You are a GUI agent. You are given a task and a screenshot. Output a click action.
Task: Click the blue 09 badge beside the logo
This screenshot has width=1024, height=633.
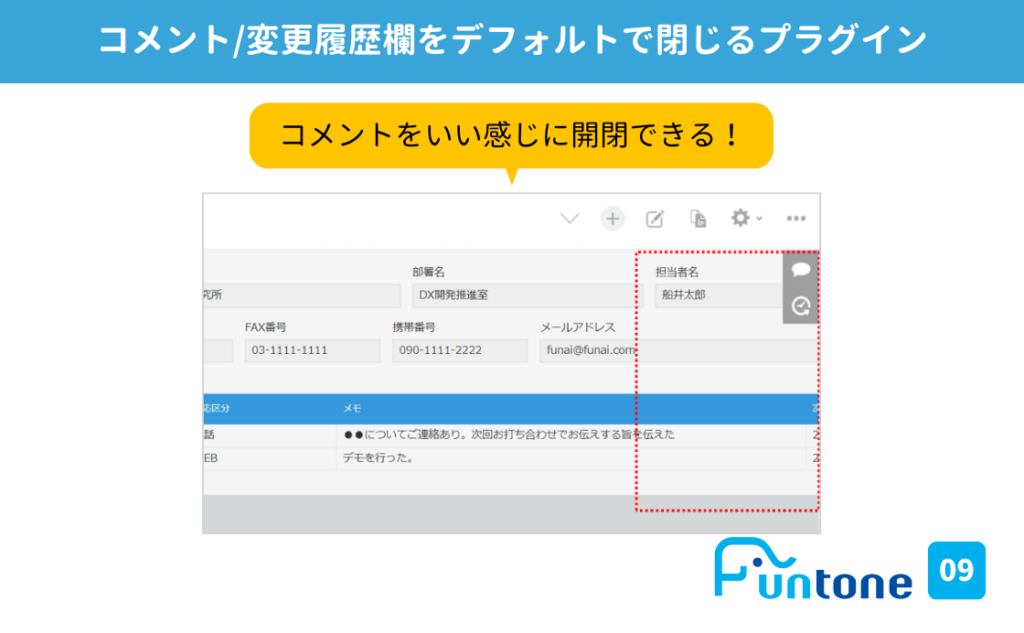pos(957,570)
